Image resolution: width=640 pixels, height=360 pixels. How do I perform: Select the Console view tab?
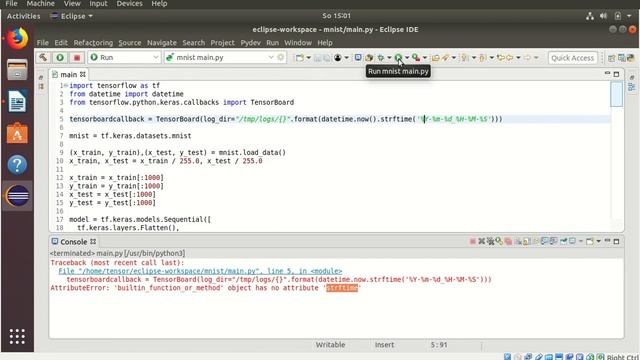[73, 242]
